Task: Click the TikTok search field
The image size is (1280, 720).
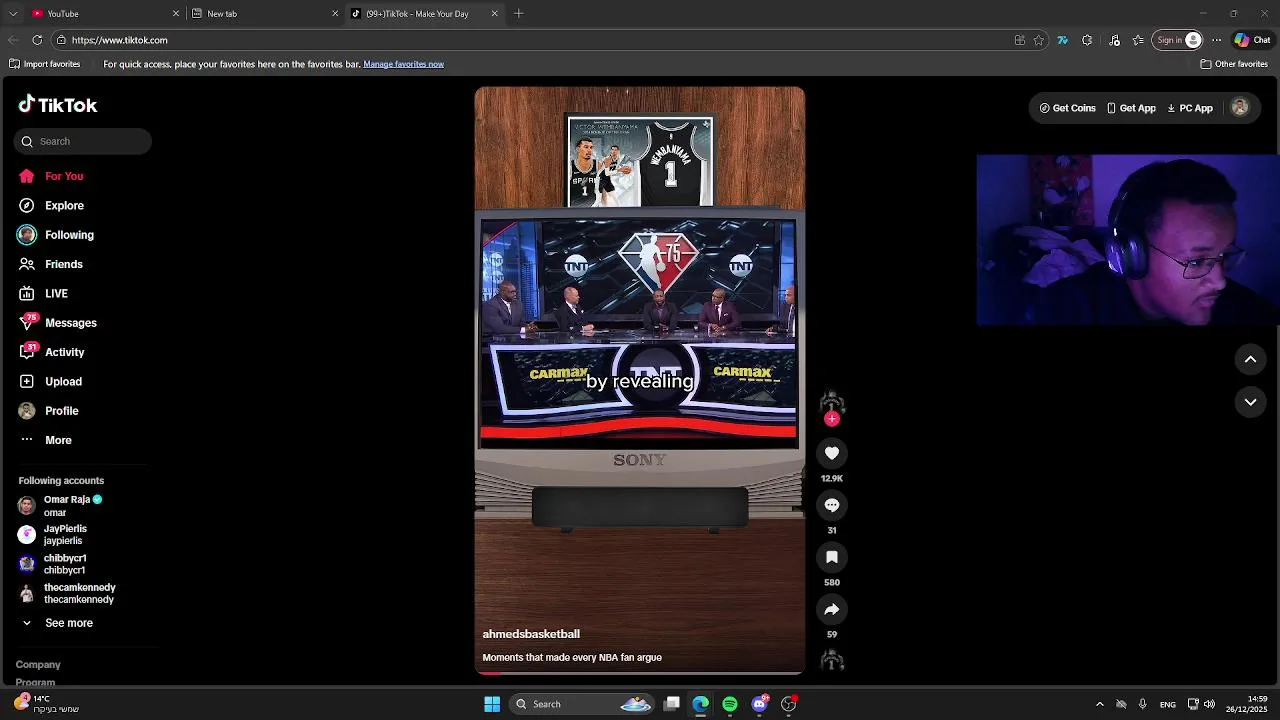Action: pos(83,141)
